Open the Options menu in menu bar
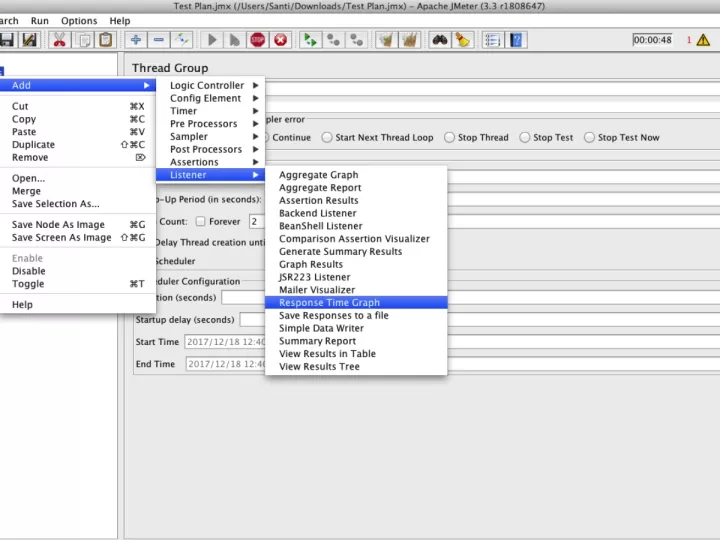Image resolution: width=720 pixels, height=540 pixels. tap(79, 21)
